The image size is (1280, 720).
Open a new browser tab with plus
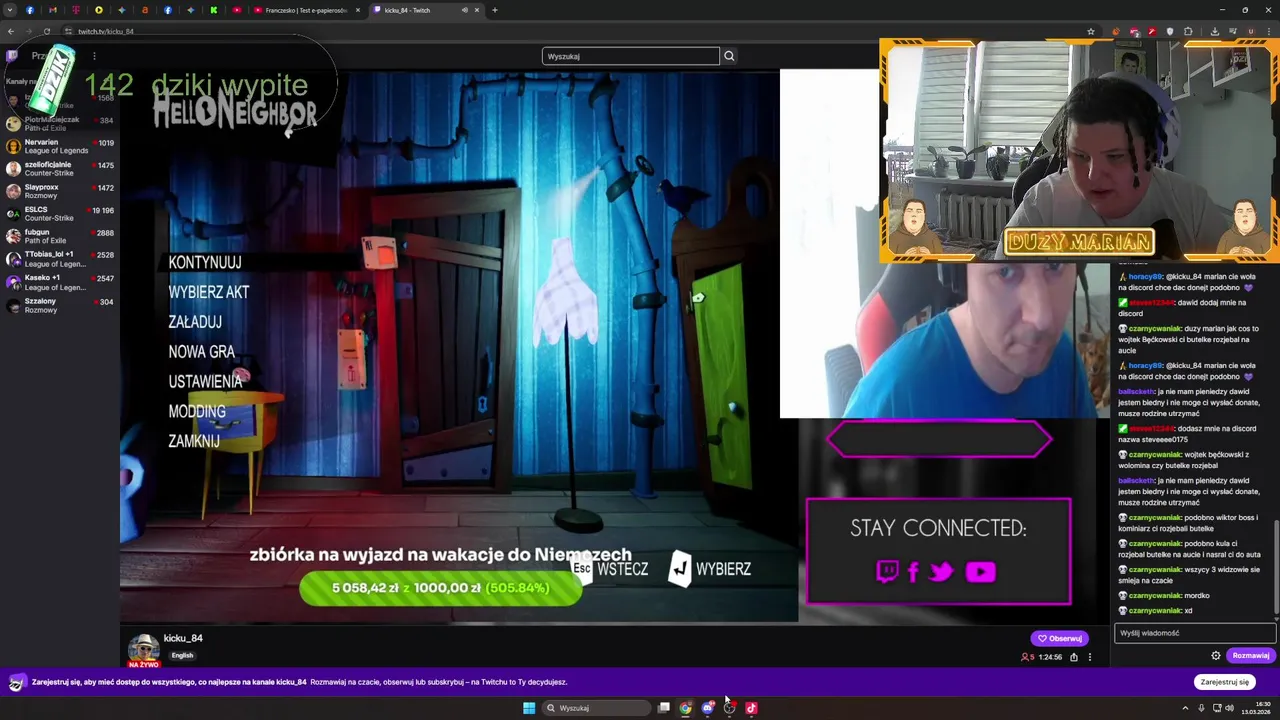pos(495,10)
